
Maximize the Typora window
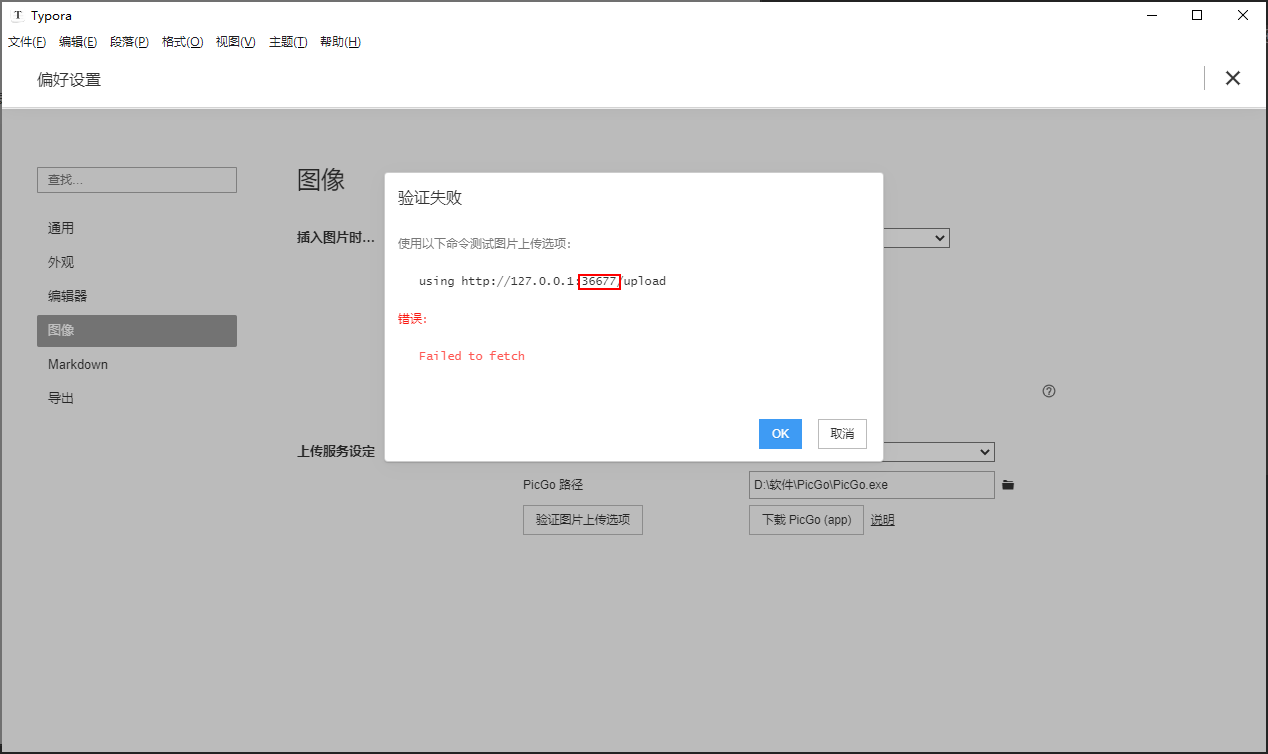pos(1197,16)
